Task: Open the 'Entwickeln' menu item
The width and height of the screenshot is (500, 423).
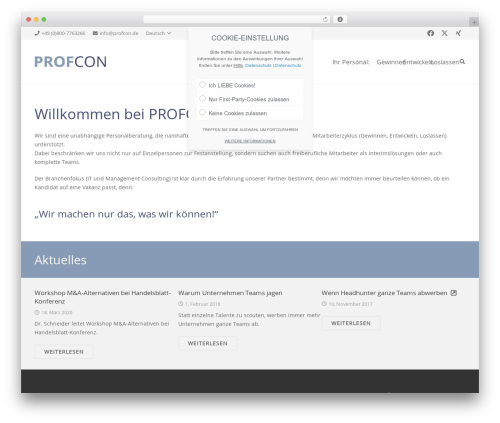Action: [418, 62]
